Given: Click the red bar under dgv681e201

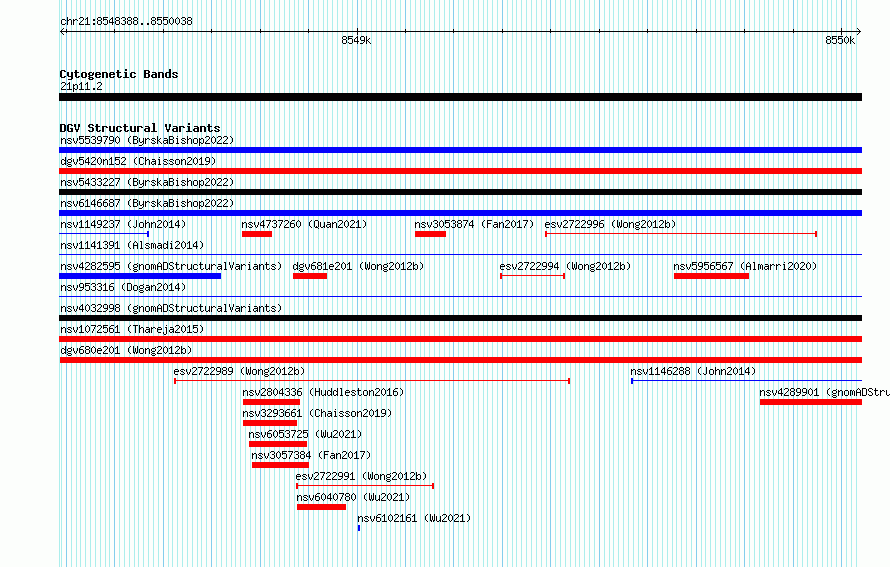Looking at the screenshot, I should (x=310, y=276).
